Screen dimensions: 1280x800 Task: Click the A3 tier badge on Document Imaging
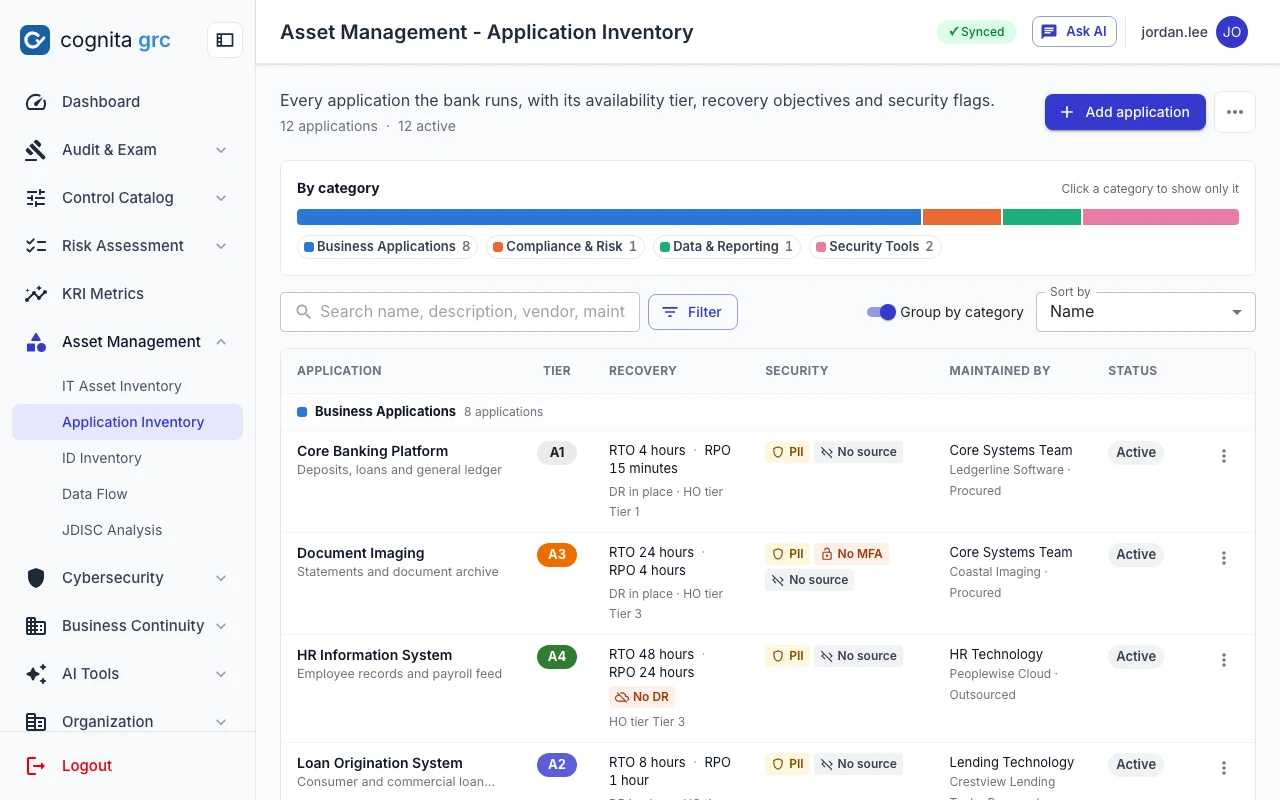click(557, 554)
